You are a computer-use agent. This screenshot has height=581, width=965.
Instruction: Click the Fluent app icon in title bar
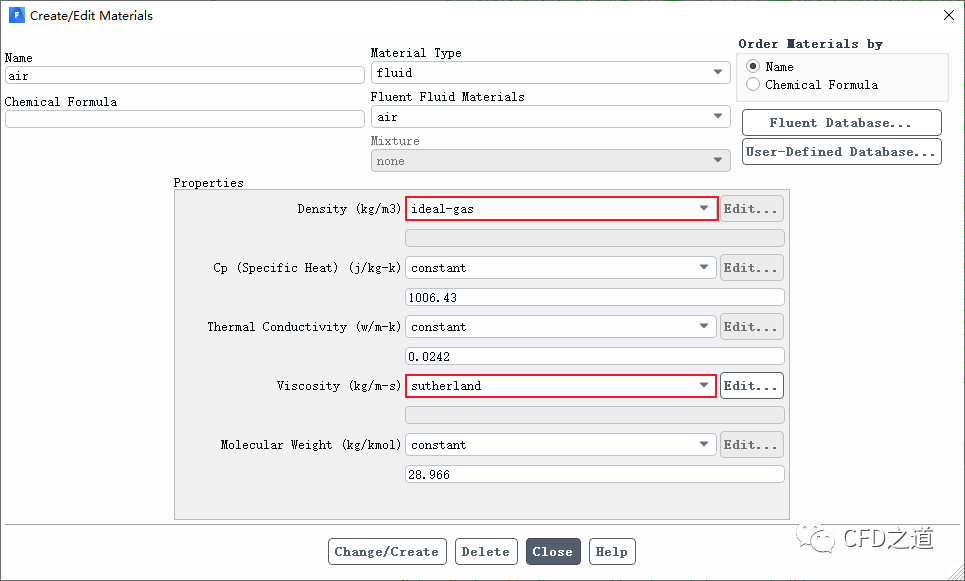point(16,15)
